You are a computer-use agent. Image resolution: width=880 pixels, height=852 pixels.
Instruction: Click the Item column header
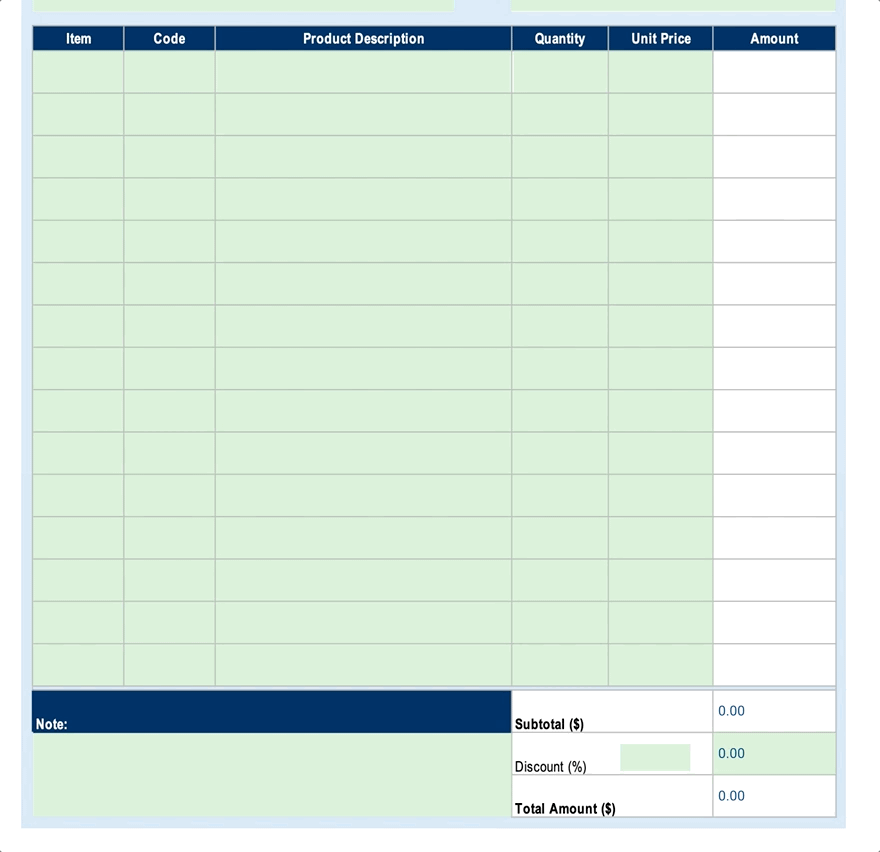77,38
